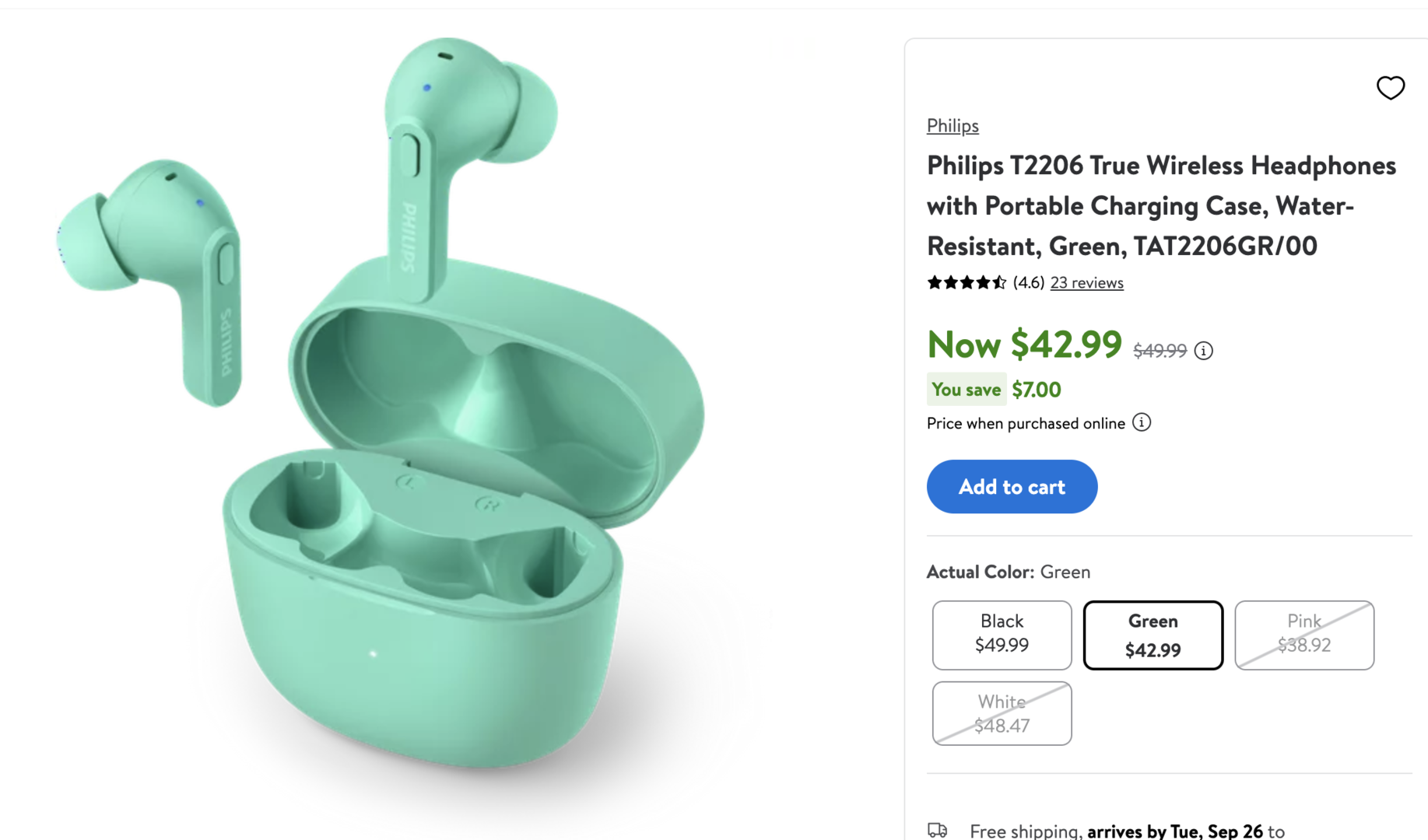Screen dimensions: 1428x840
Task: Choose the unavailable Pink color option
Action: [x=1303, y=635]
